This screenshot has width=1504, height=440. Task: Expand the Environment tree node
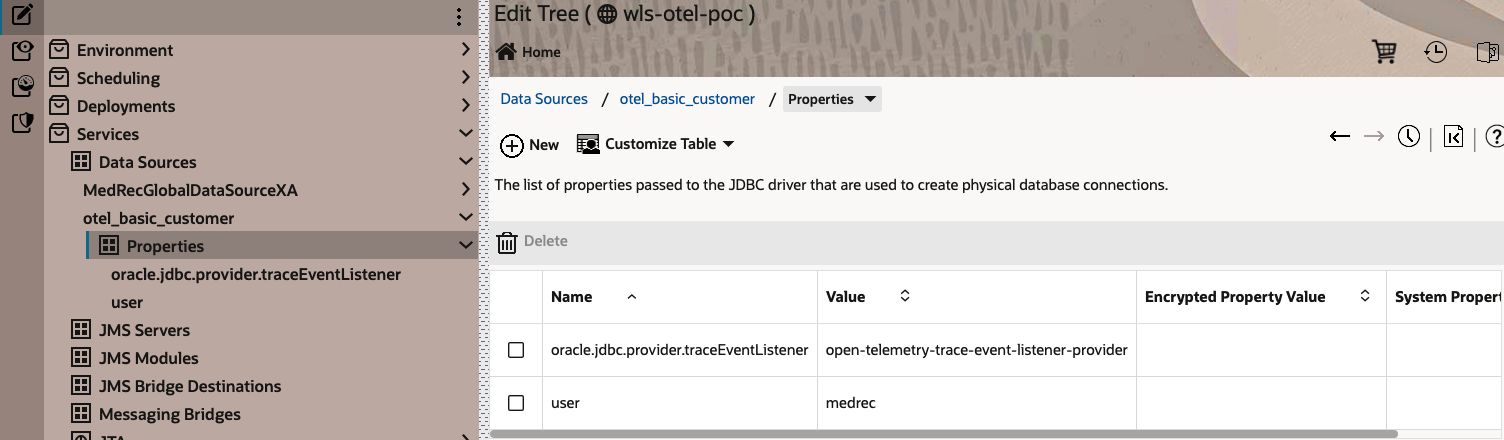[465, 50]
